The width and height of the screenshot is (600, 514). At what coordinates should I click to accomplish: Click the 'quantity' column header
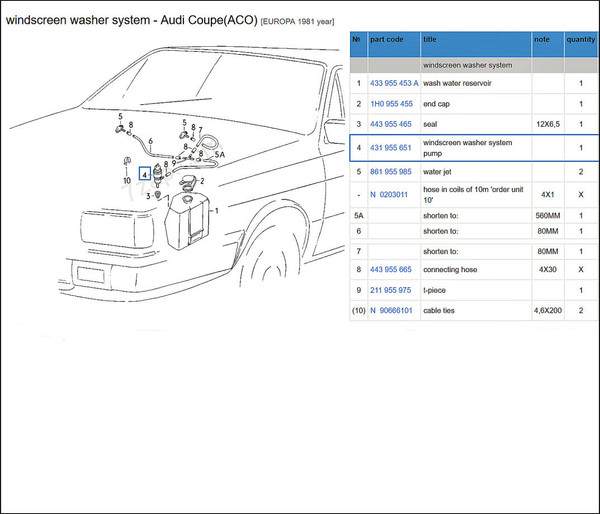click(580, 39)
